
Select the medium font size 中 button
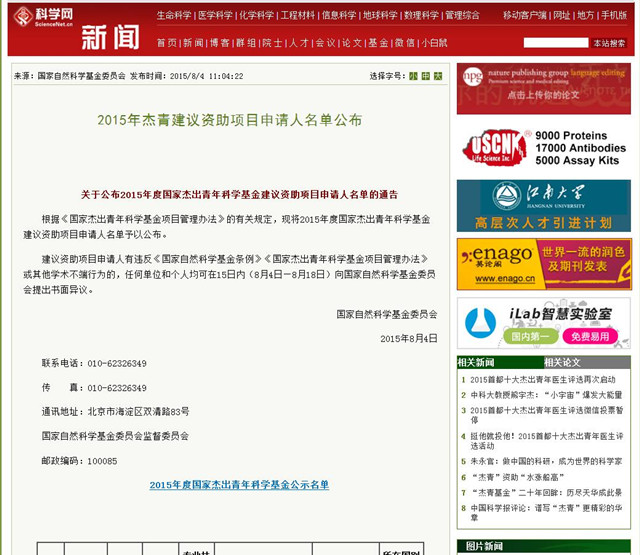(x=425, y=76)
